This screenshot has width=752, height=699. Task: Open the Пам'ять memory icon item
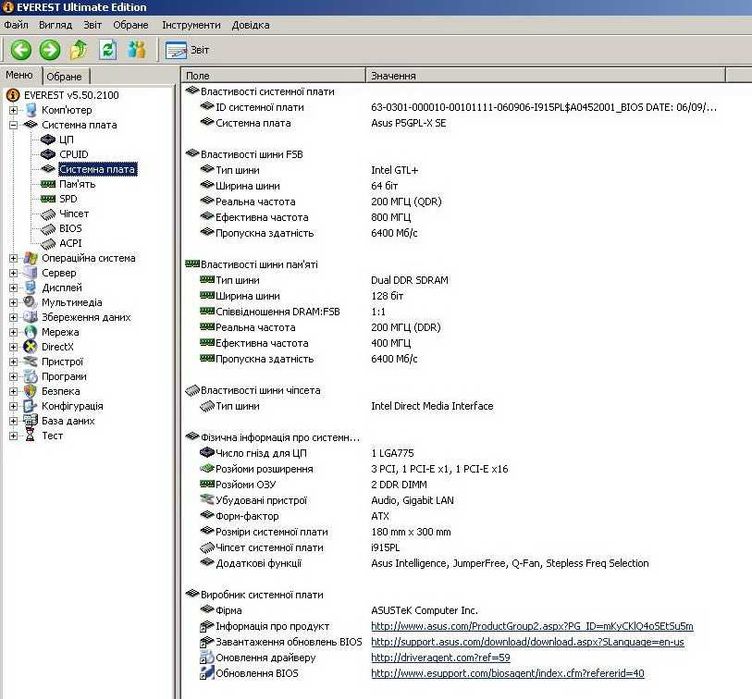[x=48, y=184]
